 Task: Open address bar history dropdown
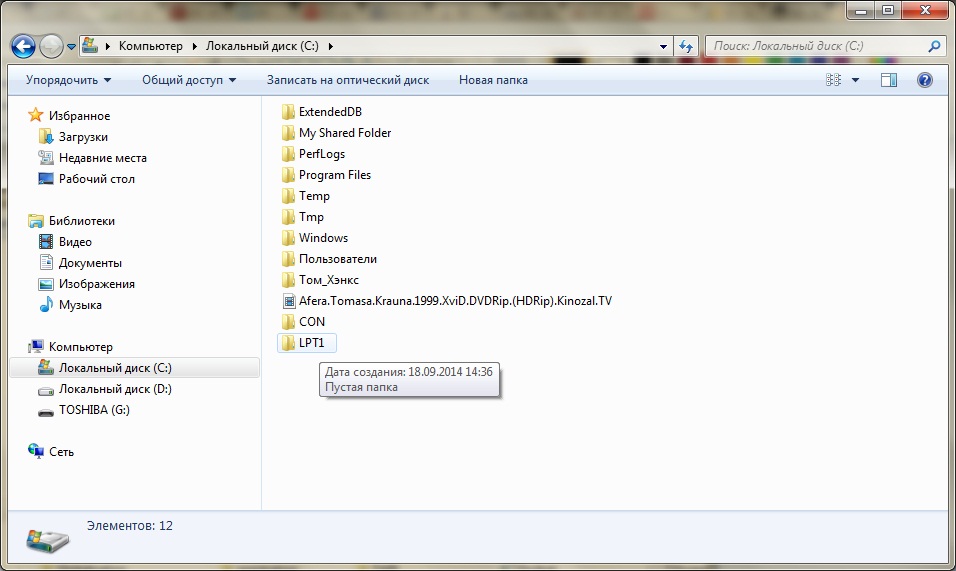[663, 46]
